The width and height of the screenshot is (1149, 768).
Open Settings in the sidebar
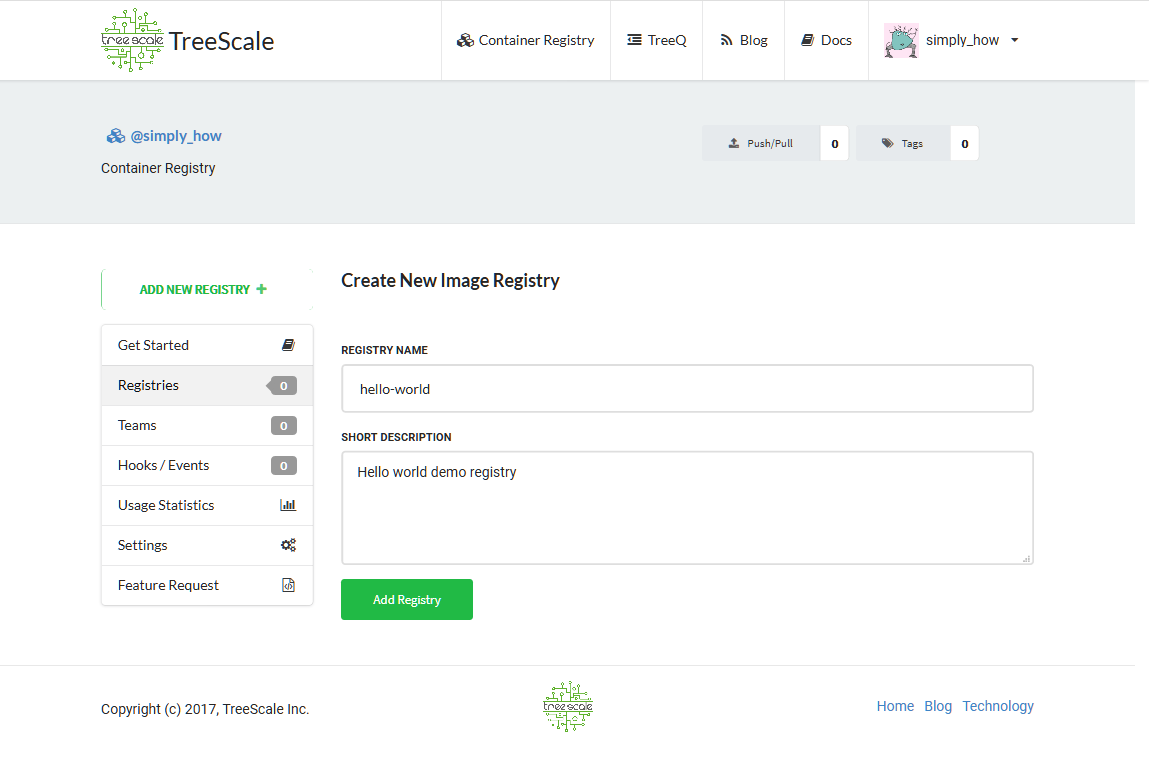207,545
